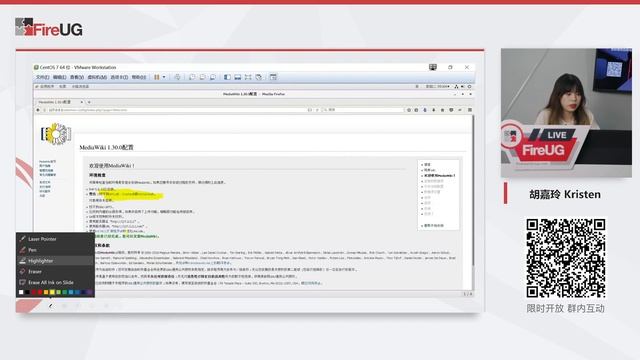This screenshot has width=640, height=360.
Task: Pick the purple ink color swatch
Action: 89,292
